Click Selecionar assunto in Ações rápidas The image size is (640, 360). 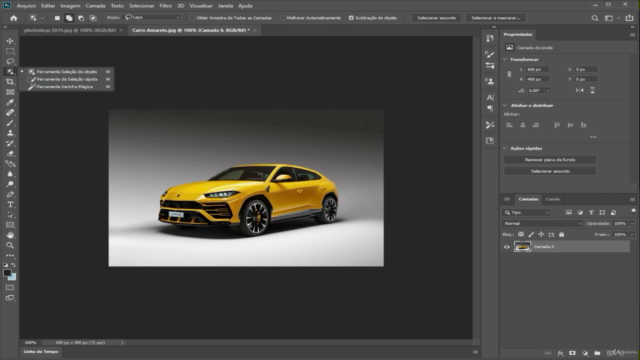click(550, 171)
